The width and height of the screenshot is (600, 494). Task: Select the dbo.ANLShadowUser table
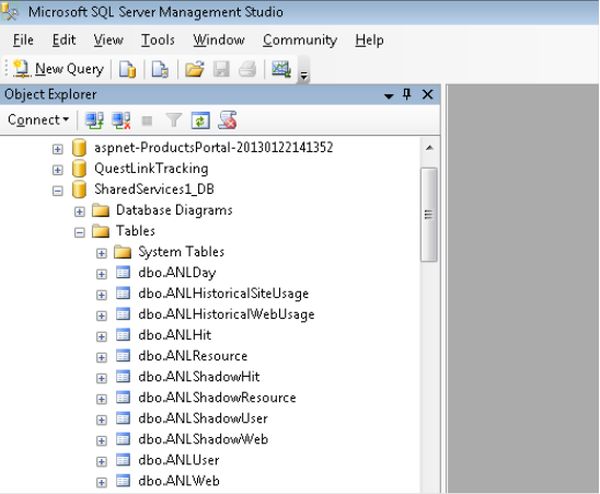(203, 419)
